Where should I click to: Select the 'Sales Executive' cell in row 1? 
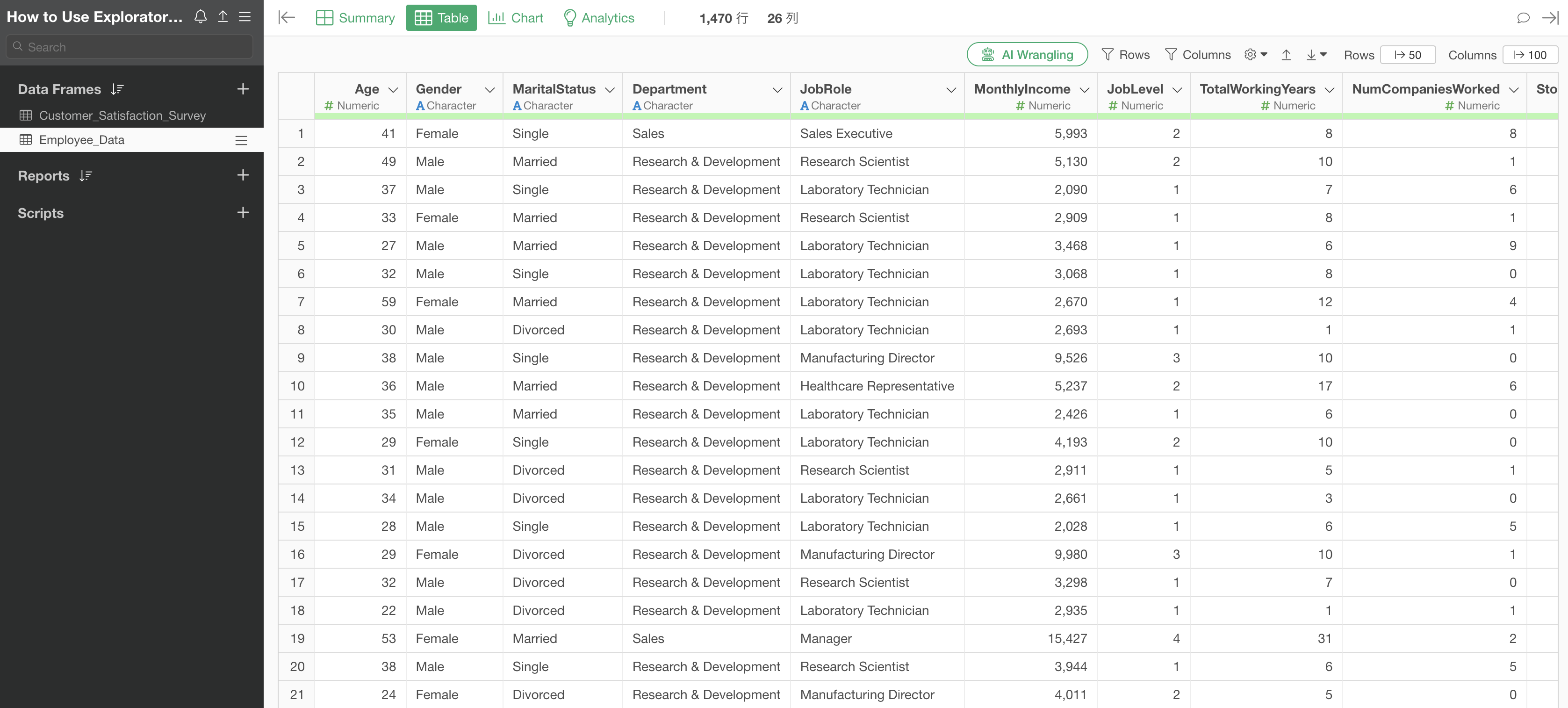click(877, 133)
